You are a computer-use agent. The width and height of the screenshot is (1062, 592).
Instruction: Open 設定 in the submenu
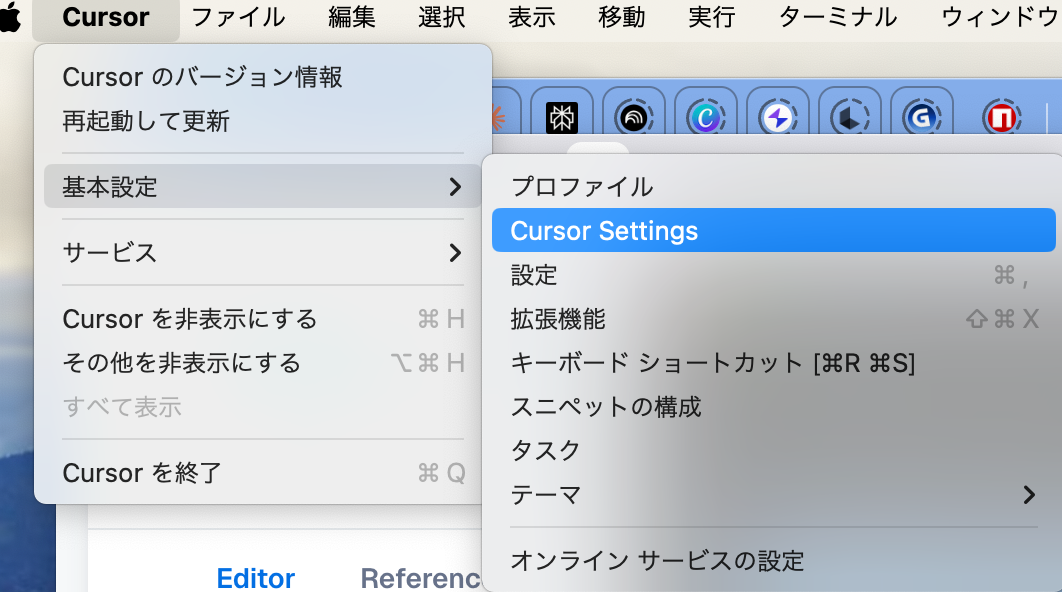(x=773, y=275)
